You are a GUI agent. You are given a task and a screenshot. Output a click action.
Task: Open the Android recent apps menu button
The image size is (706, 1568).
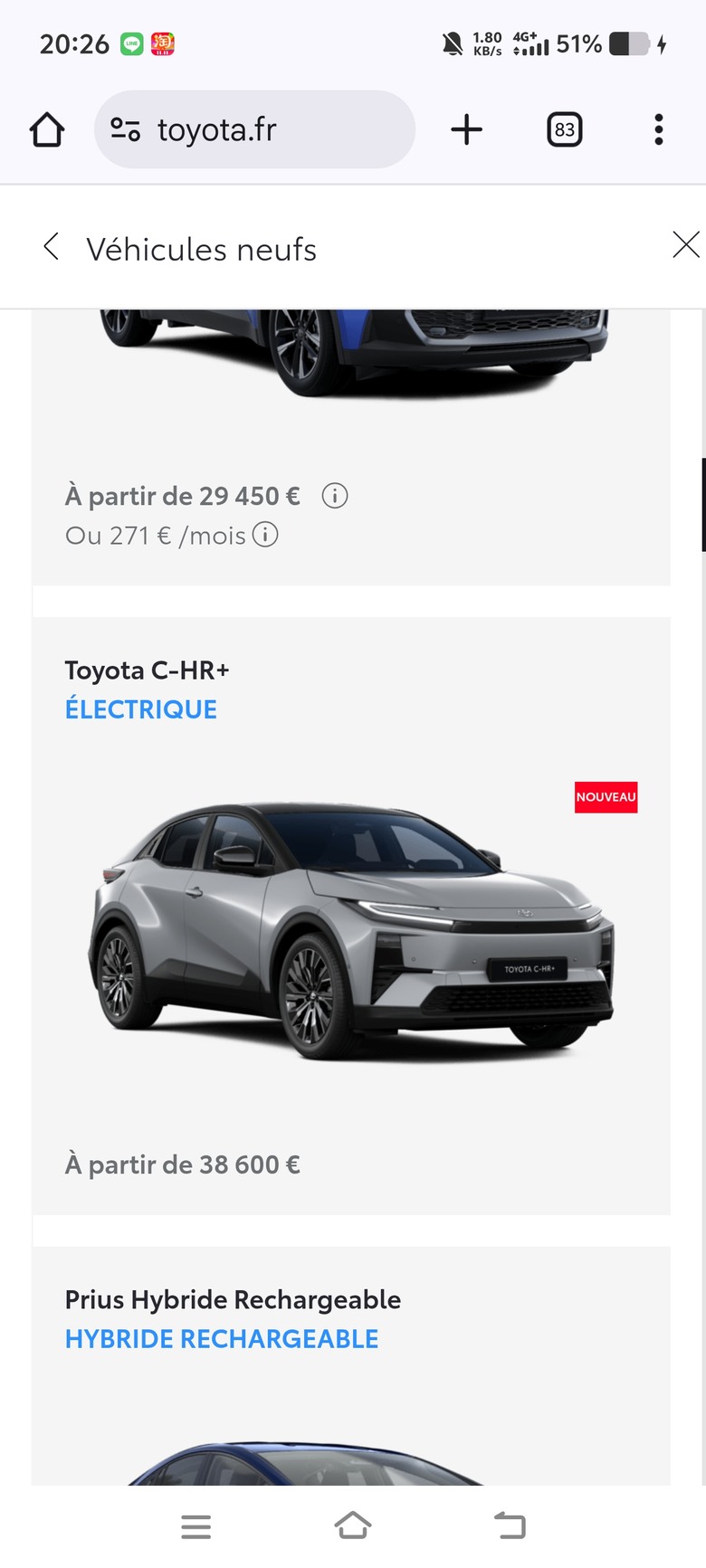pyautogui.click(x=196, y=1526)
